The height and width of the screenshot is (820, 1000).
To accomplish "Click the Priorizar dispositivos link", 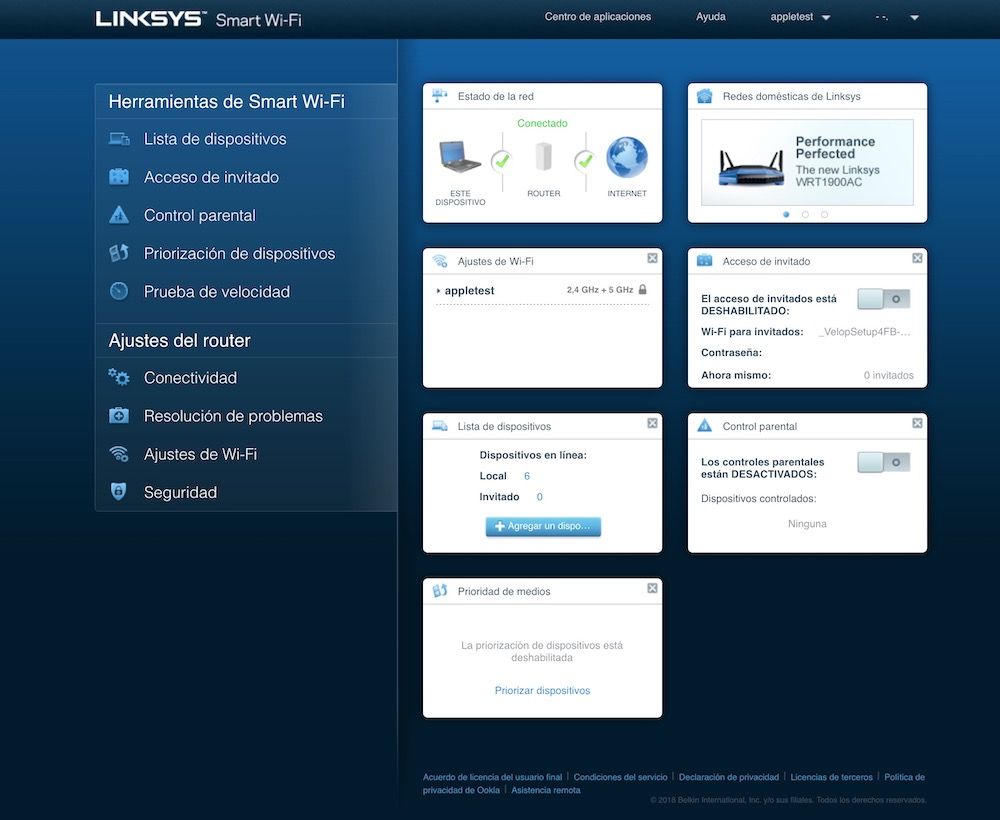I will tap(543, 690).
